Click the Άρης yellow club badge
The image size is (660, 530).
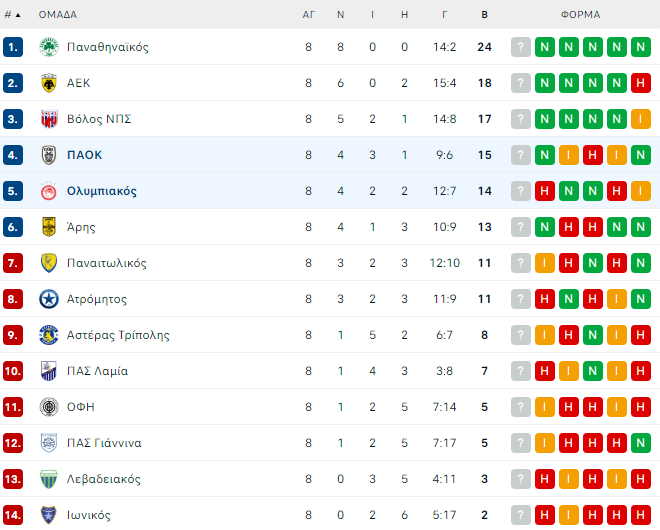point(48,227)
